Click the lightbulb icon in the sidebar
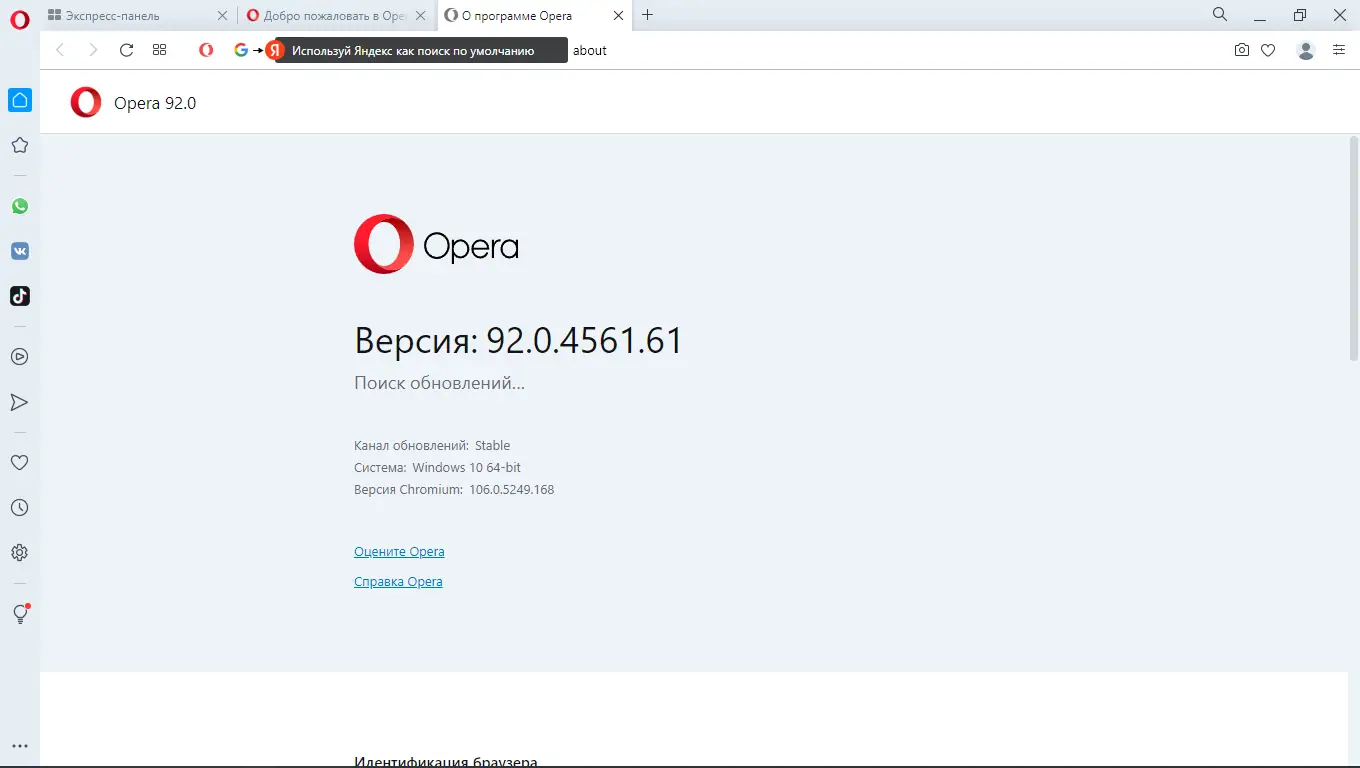This screenshot has height=768, width=1360. point(20,614)
